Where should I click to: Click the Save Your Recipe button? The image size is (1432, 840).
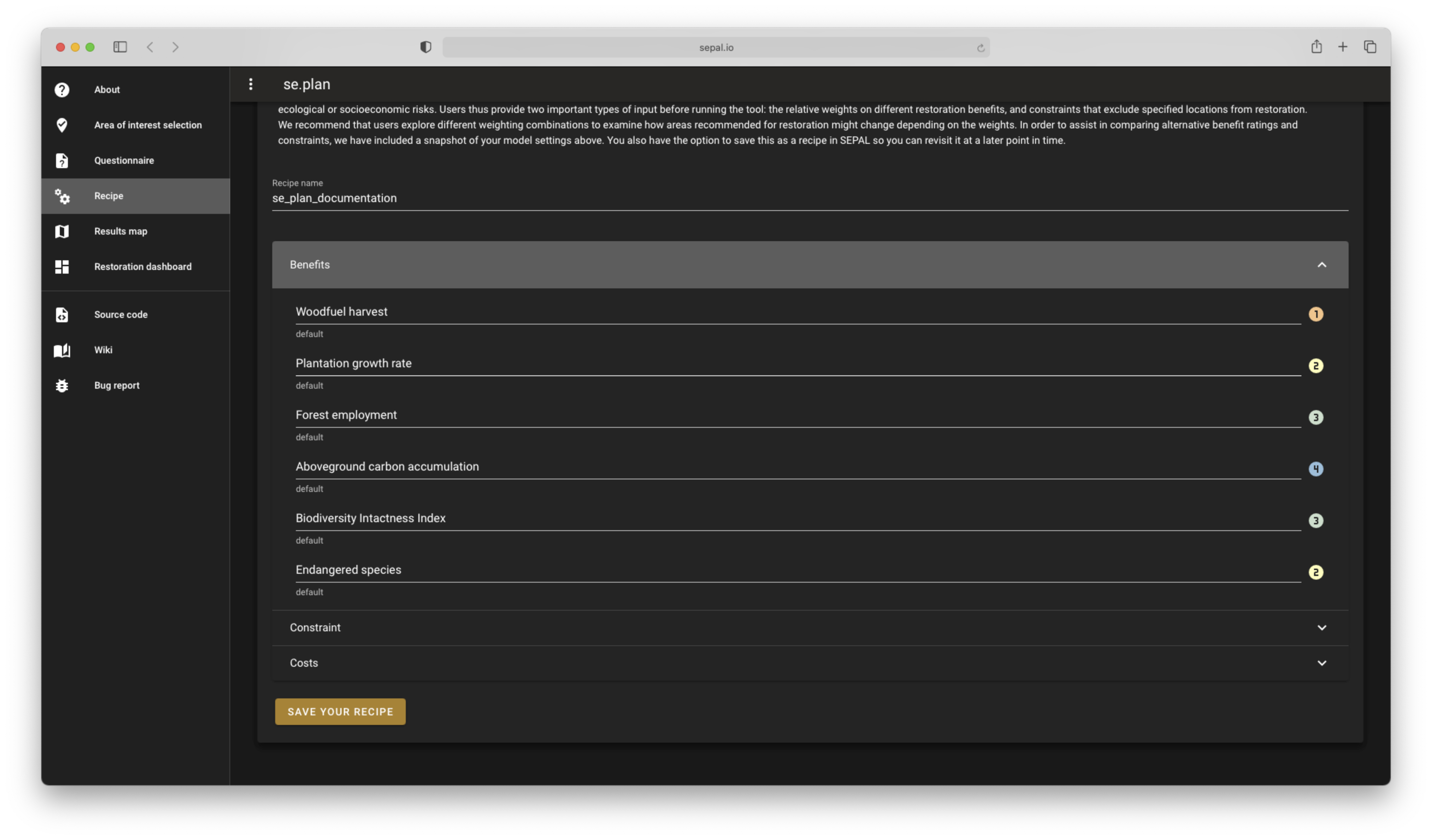(340, 712)
